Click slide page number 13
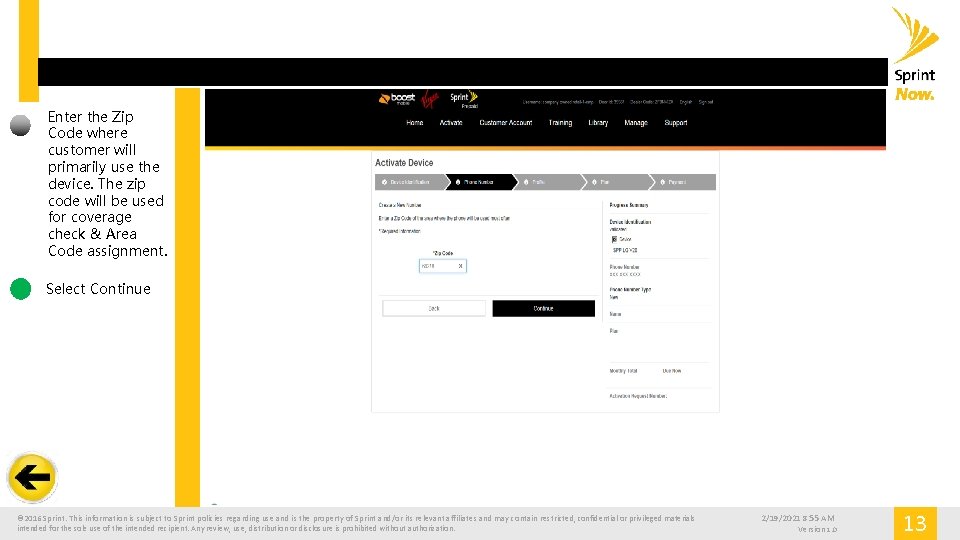 (x=915, y=523)
